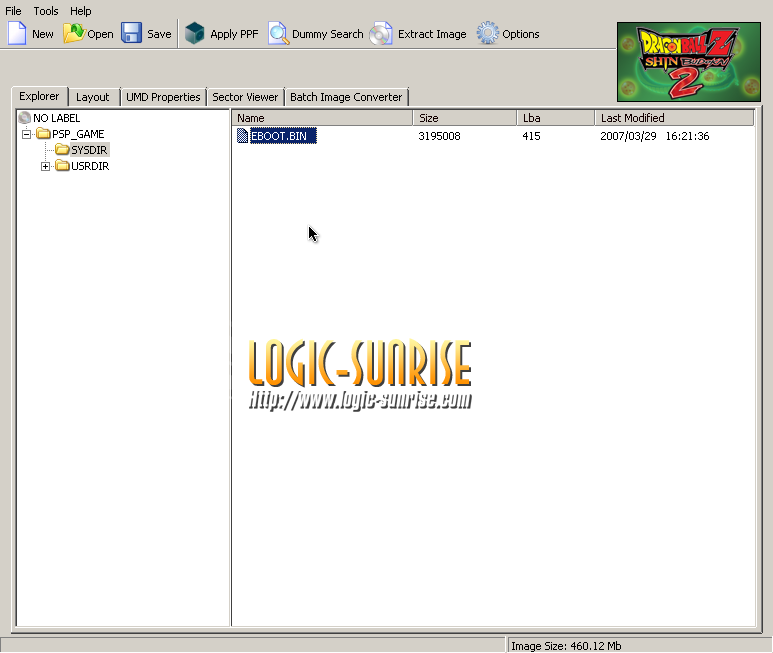
Task: Click the Save floppy disk icon
Action: (x=131, y=34)
